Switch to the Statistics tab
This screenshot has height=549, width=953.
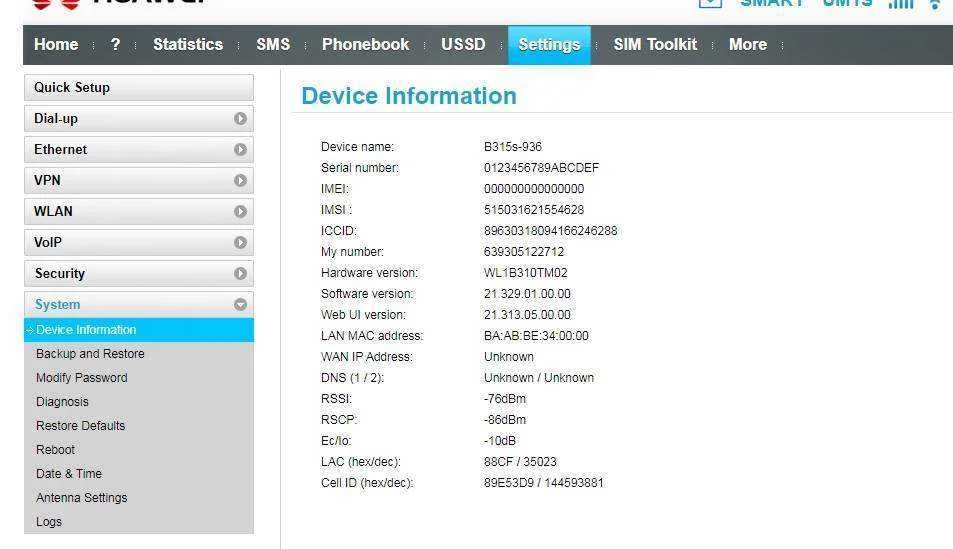(x=188, y=44)
